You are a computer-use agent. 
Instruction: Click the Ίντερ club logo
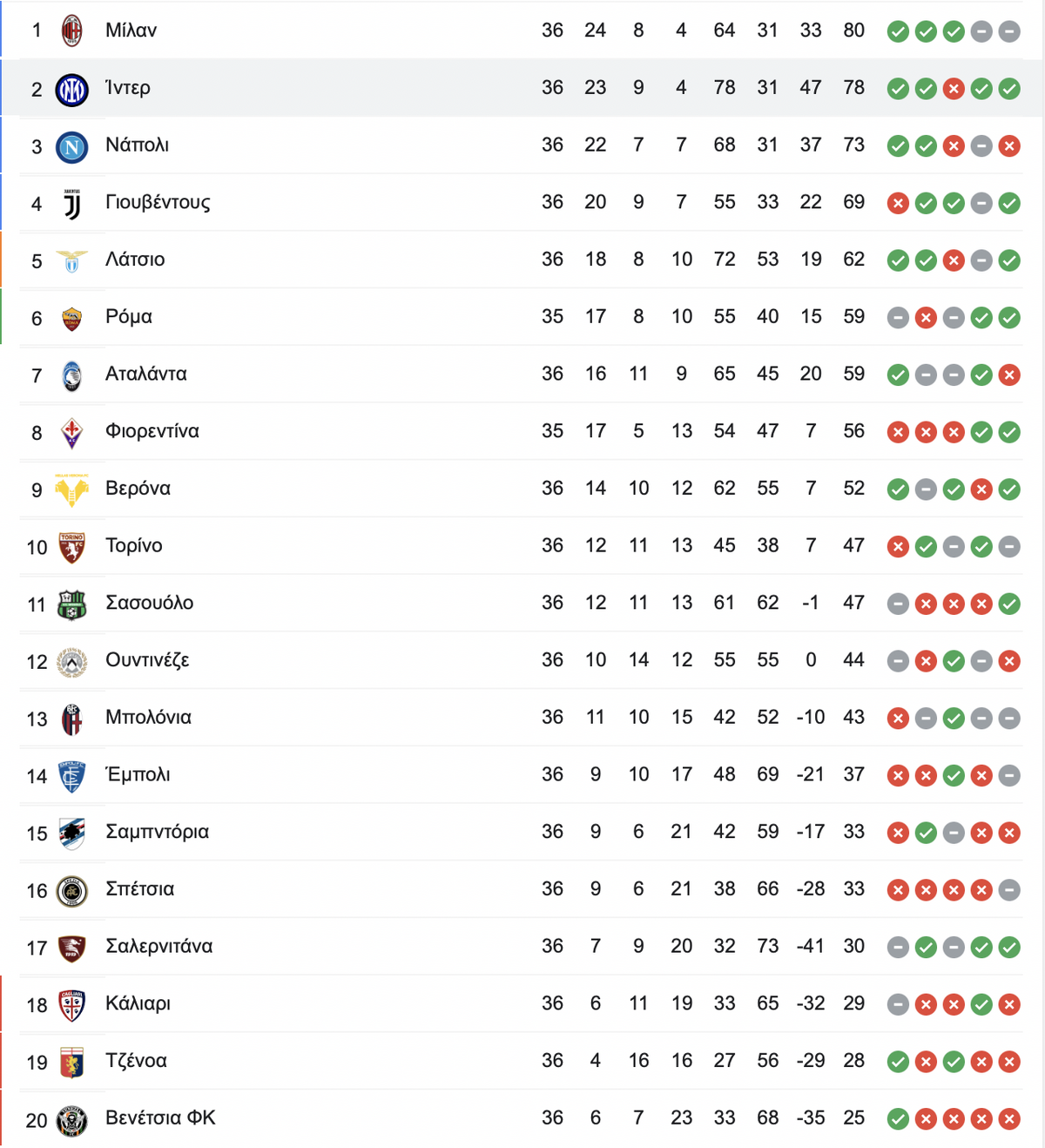point(72,89)
